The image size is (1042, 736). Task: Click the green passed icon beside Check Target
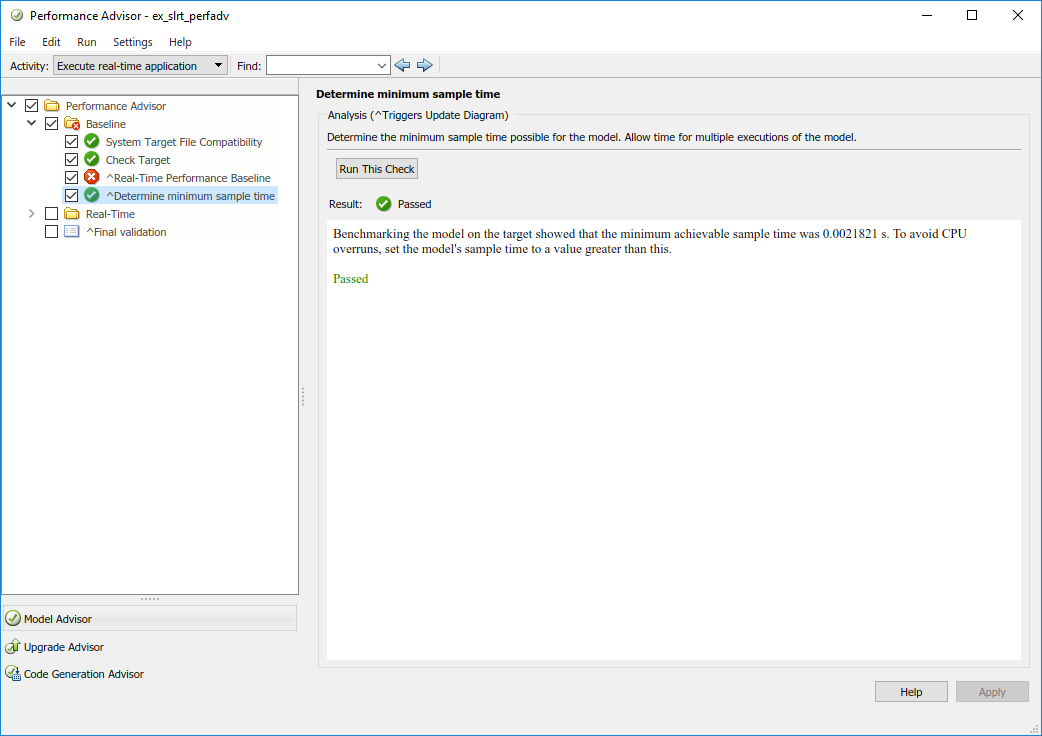click(x=92, y=160)
